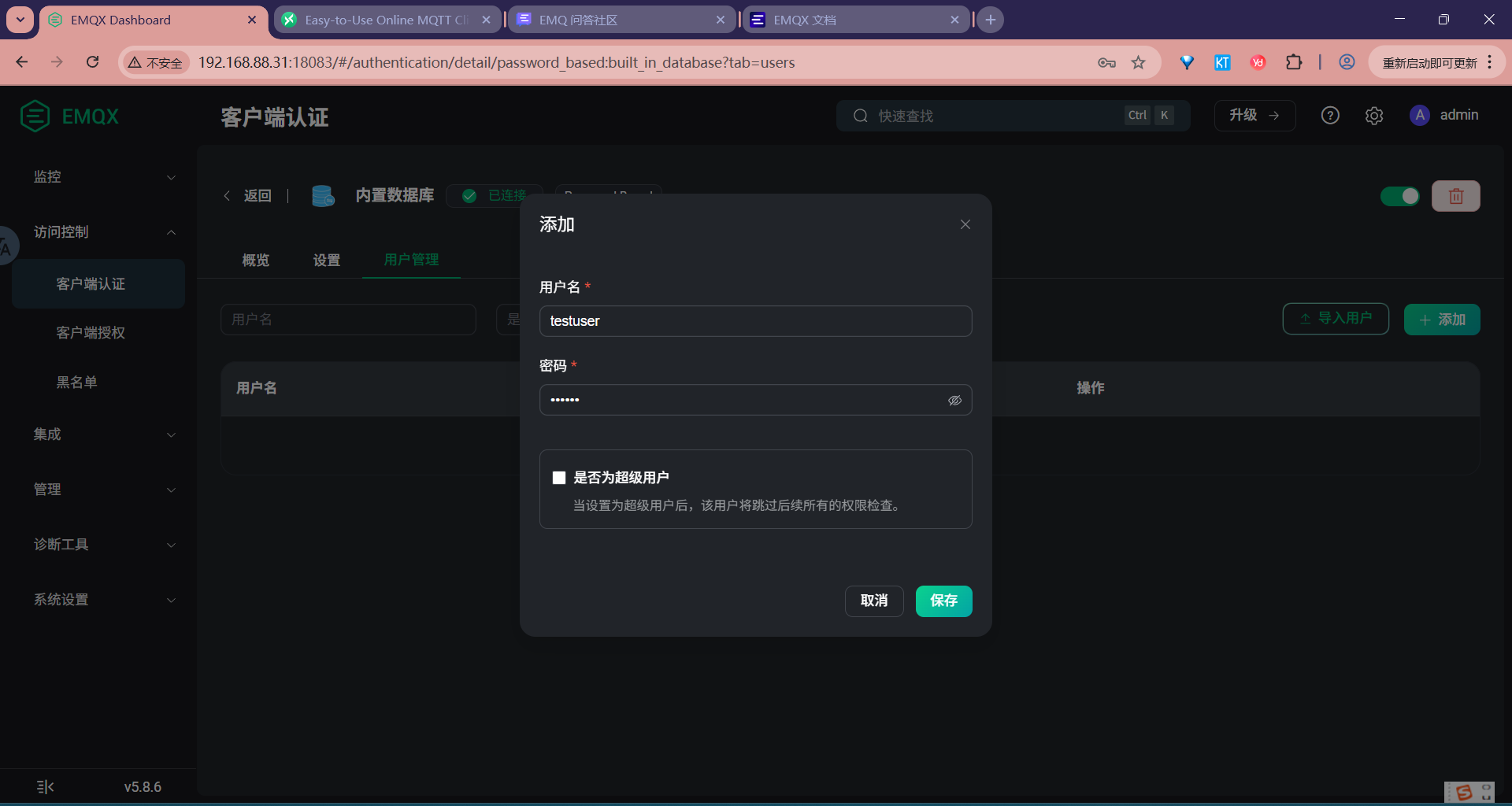Collapse the sidebar using bottom-left icon
Viewport: 1512px width, 806px height.
click(44, 786)
